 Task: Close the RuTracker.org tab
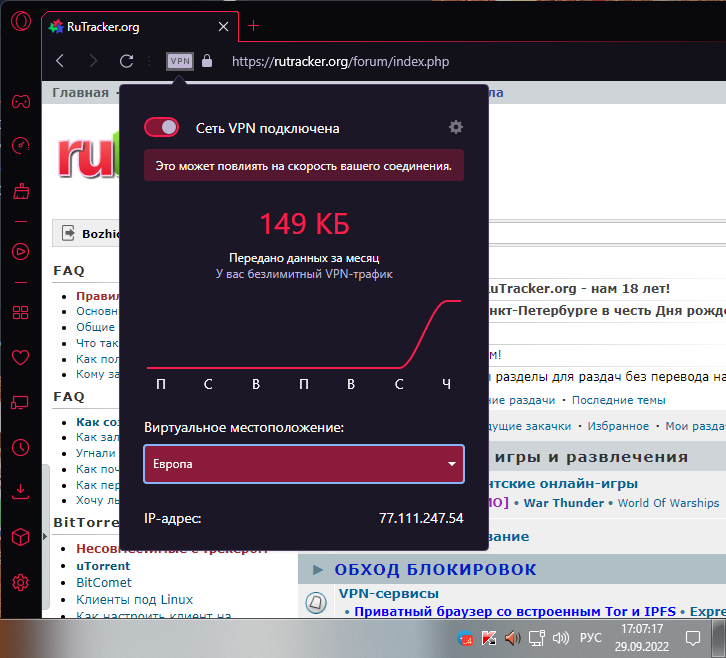point(223,27)
